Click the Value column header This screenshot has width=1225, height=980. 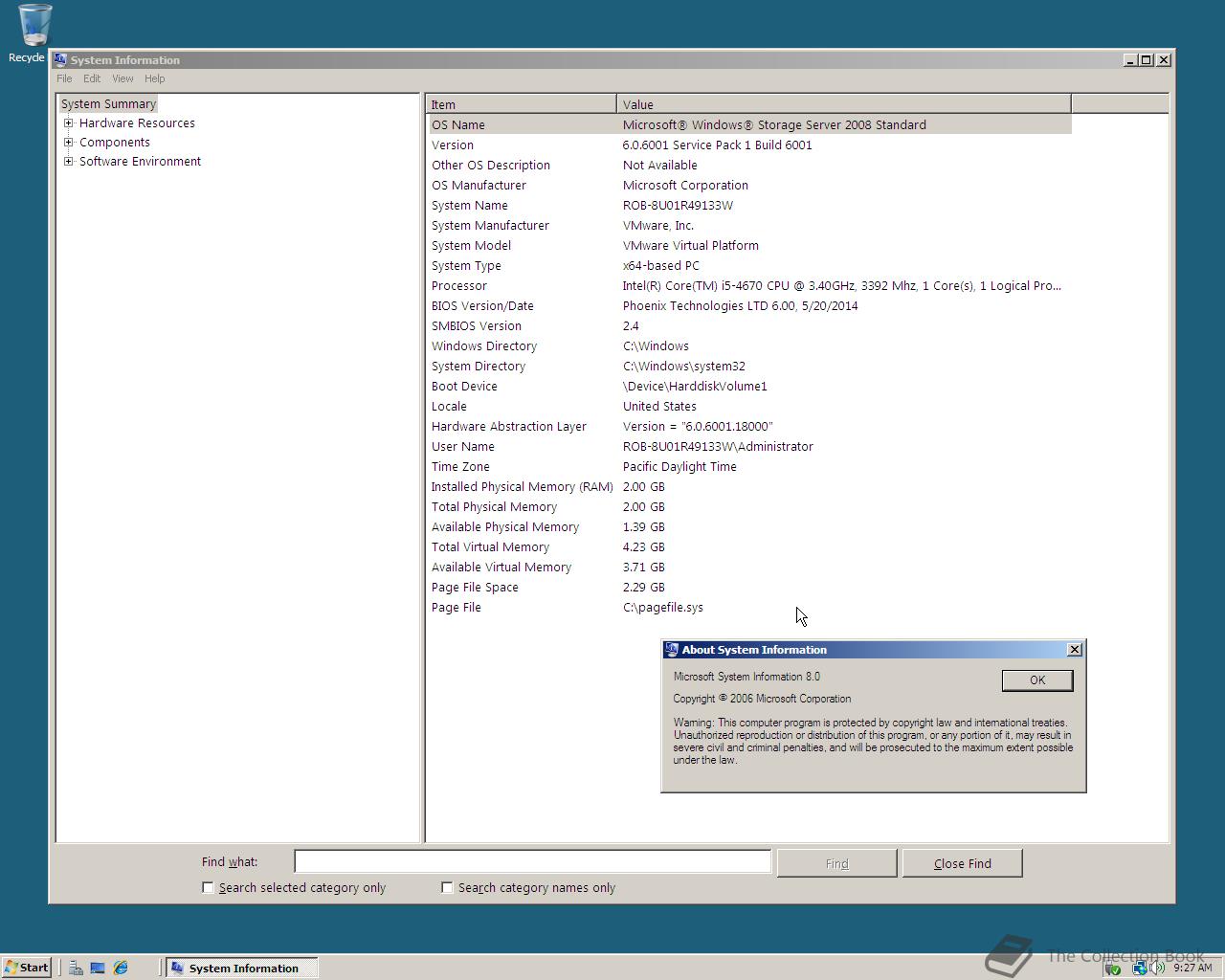coord(844,104)
